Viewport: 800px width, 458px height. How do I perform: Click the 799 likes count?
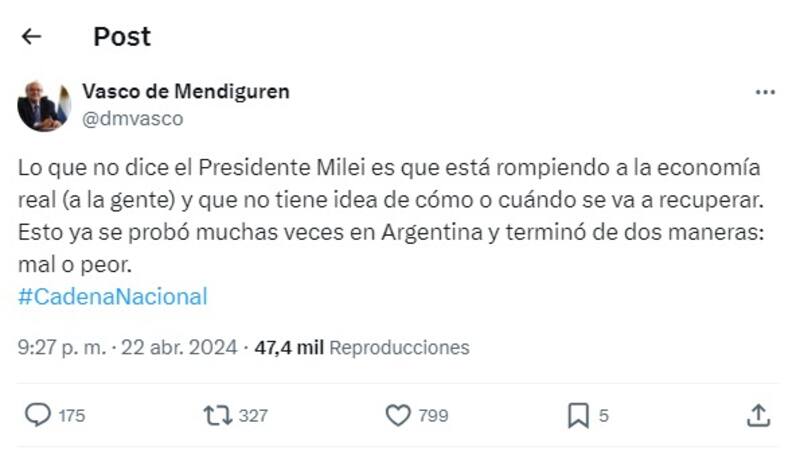(433, 416)
